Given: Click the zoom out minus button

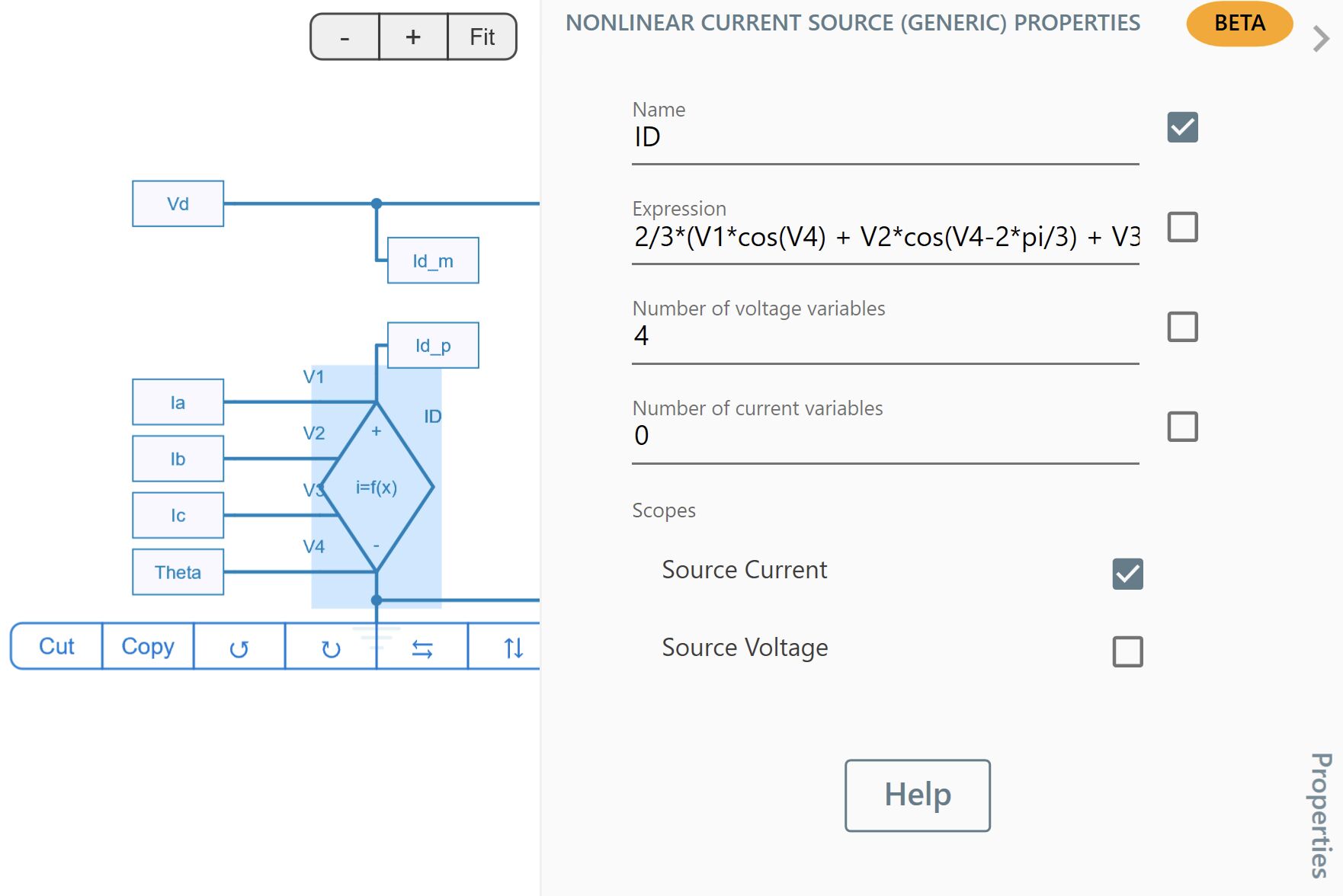Looking at the screenshot, I should click(345, 37).
